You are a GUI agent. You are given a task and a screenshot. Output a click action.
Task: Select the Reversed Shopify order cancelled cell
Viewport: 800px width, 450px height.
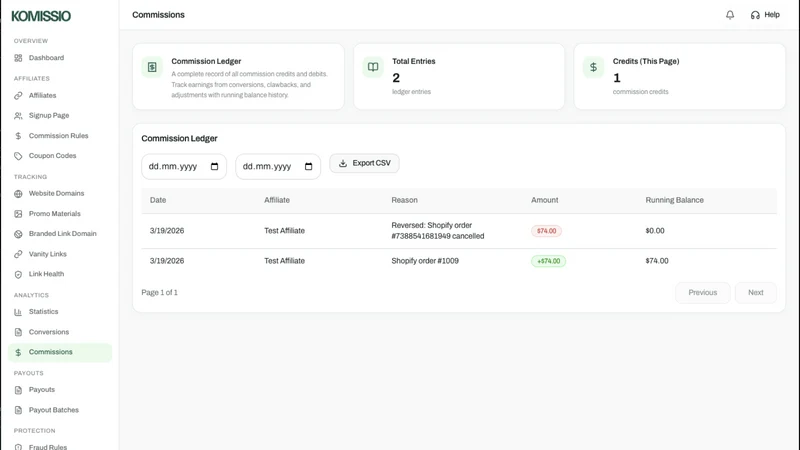[x=438, y=231]
